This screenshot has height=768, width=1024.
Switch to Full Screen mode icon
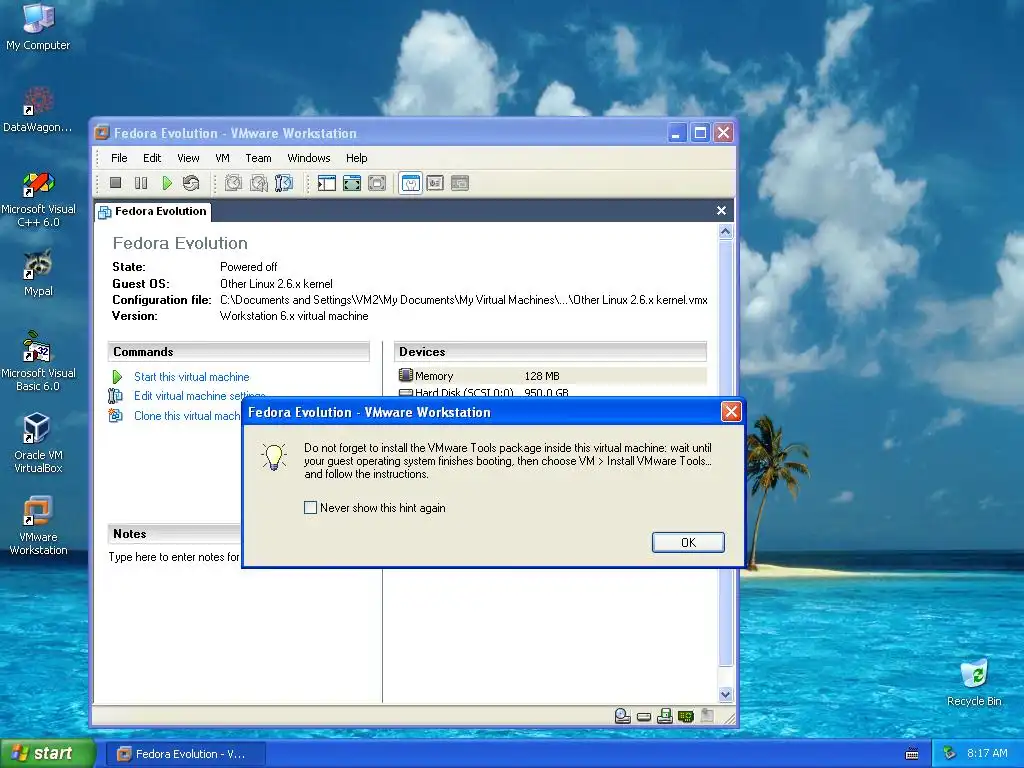(352, 184)
